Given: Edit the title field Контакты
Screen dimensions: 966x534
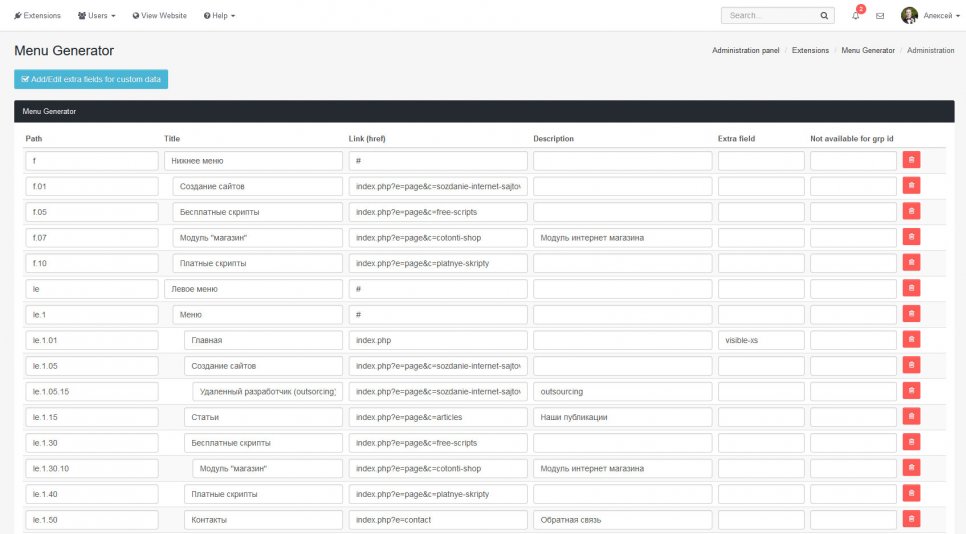Looking at the screenshot, I should tap(263, 520).
